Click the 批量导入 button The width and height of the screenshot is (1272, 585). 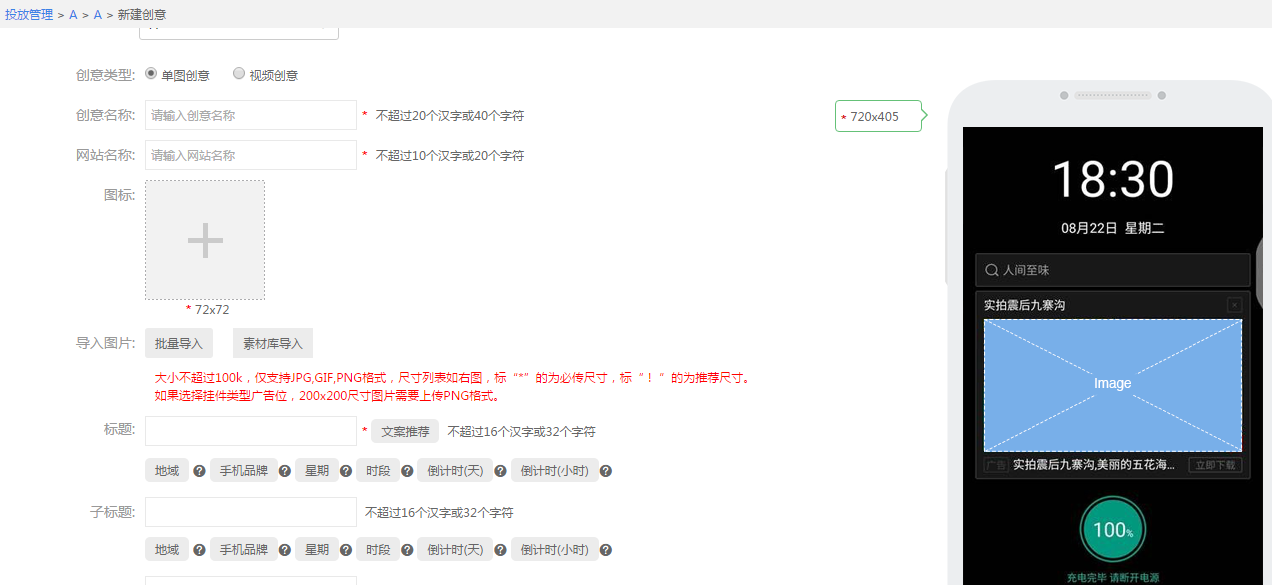point(178,342)
